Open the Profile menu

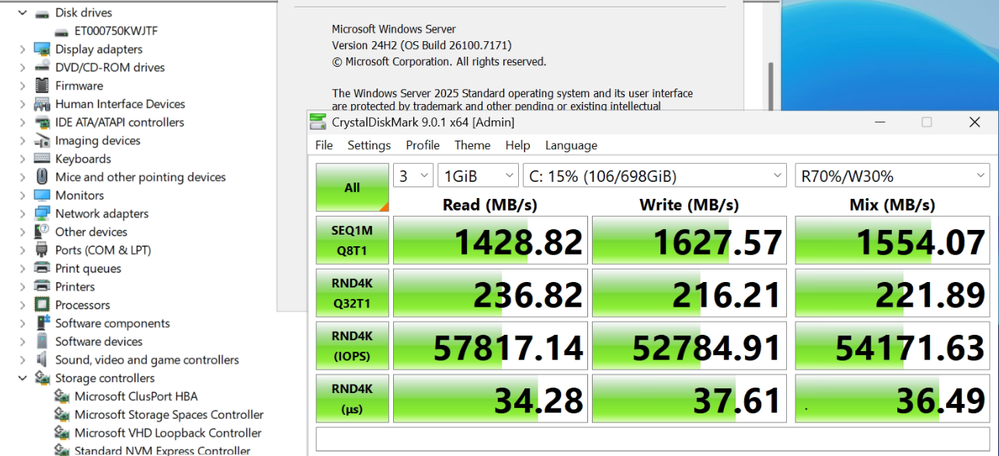pyautogui.click(x=422, y=145)
